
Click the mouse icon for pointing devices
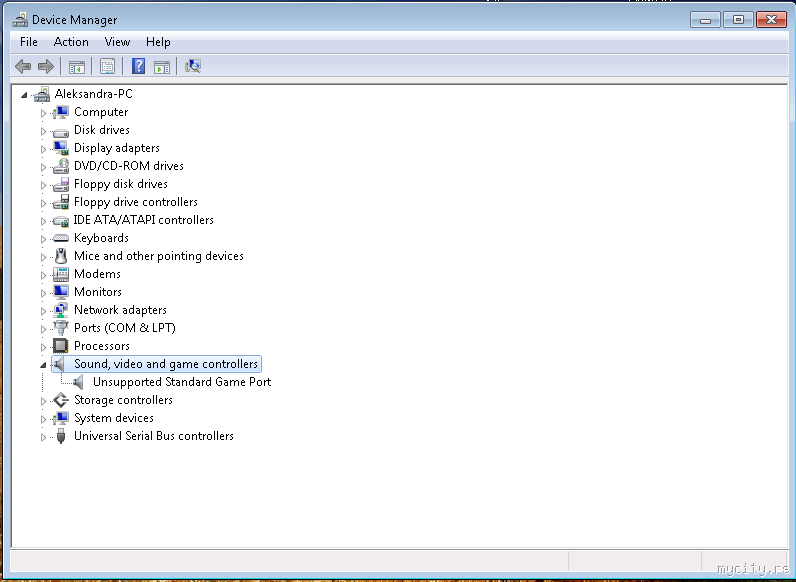point(61,255)
